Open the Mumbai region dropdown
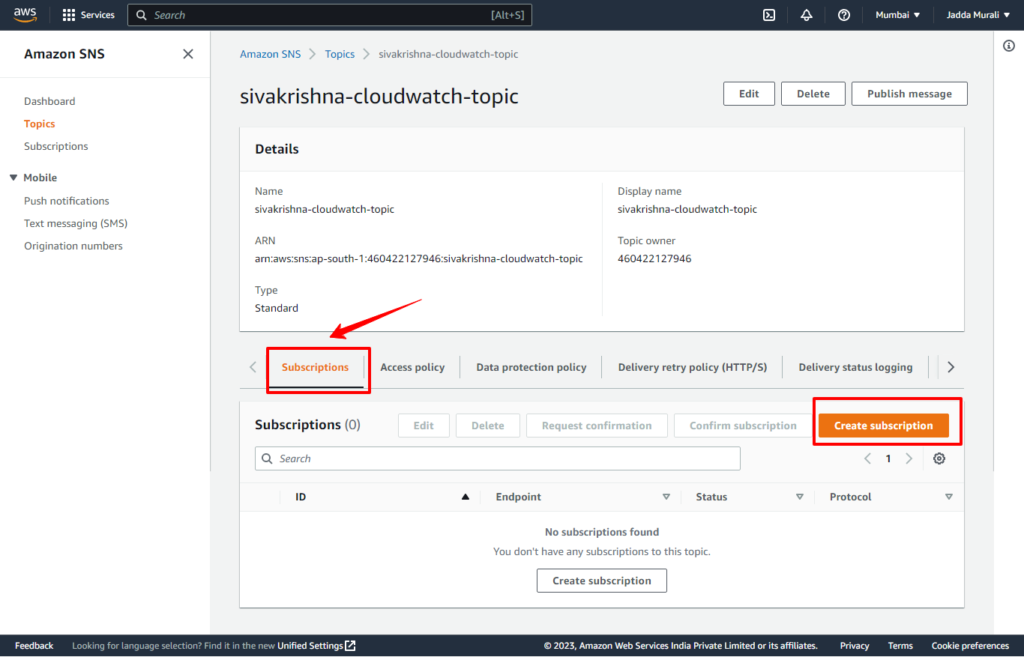This screenshot has height=657, width=1024. (897, 14)
